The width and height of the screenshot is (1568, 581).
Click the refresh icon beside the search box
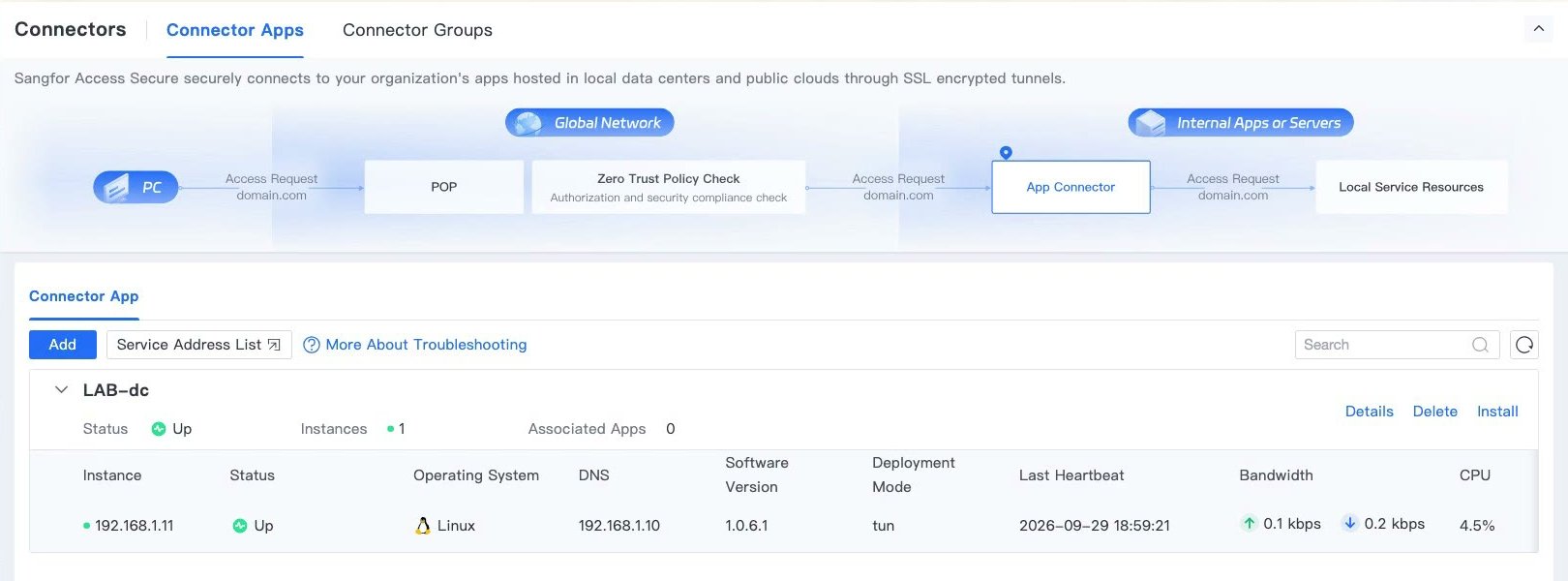[x=1524, y=345]
